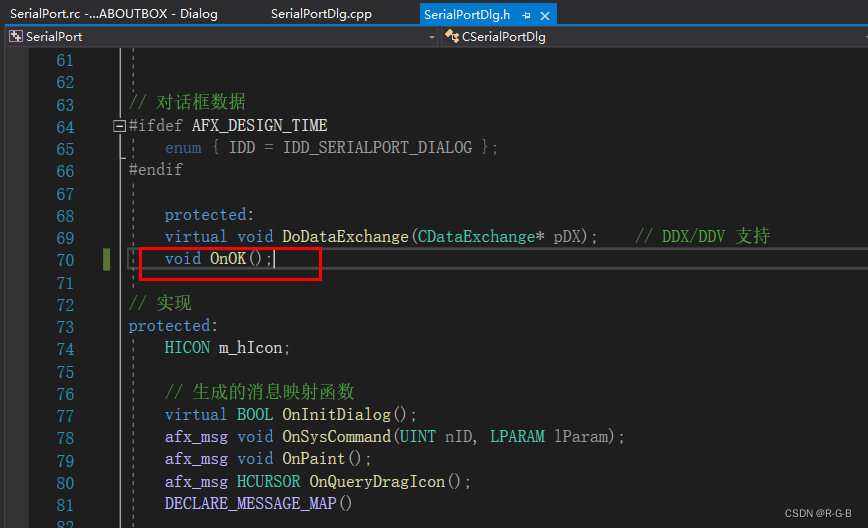Click the CDataExchange type name
The width and height of the screenshot is (868, 528).
(476, 236)
